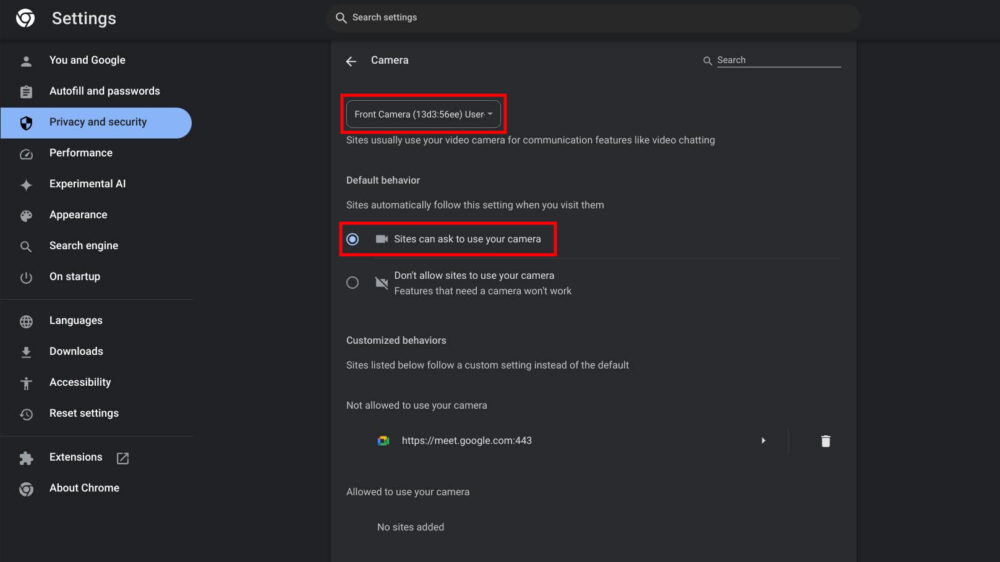Image resolution: width=1000 pixels, height=562 pixels.
Task: Open the Search engine settings page
Action: pos(83,246)
